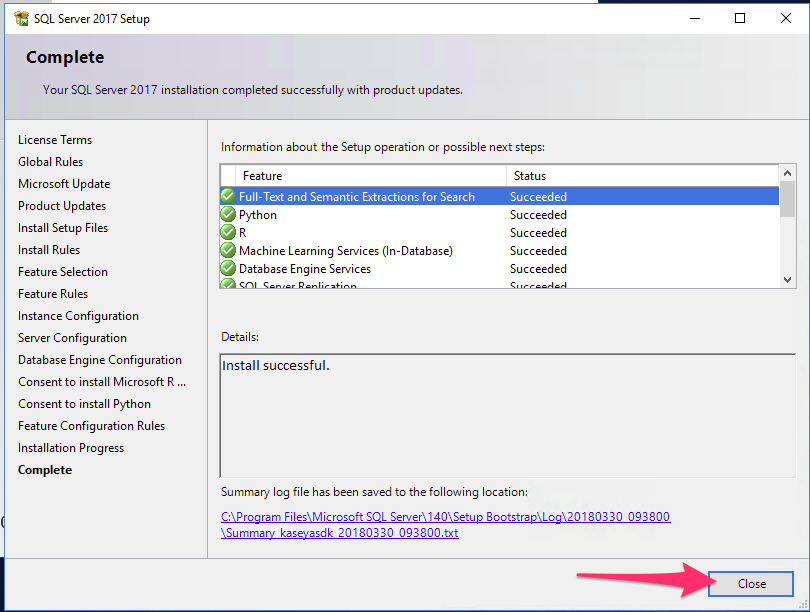Maximize the SQL Server 2017 Setup window

740,19
